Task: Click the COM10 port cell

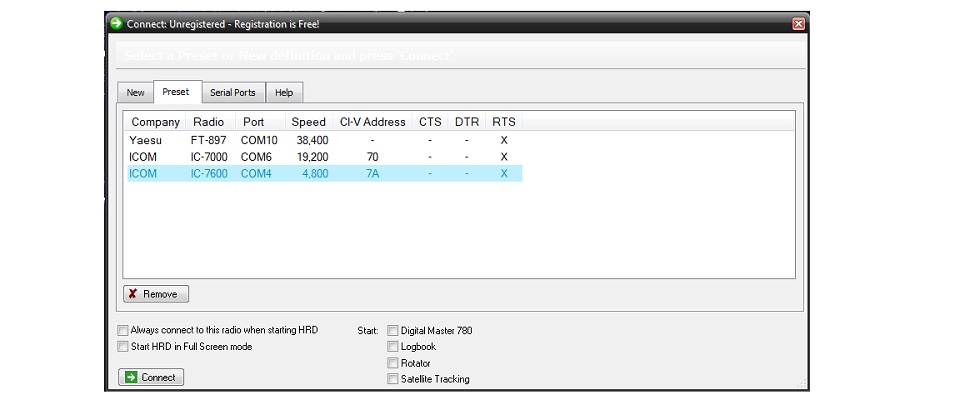Action: [259, 140]
